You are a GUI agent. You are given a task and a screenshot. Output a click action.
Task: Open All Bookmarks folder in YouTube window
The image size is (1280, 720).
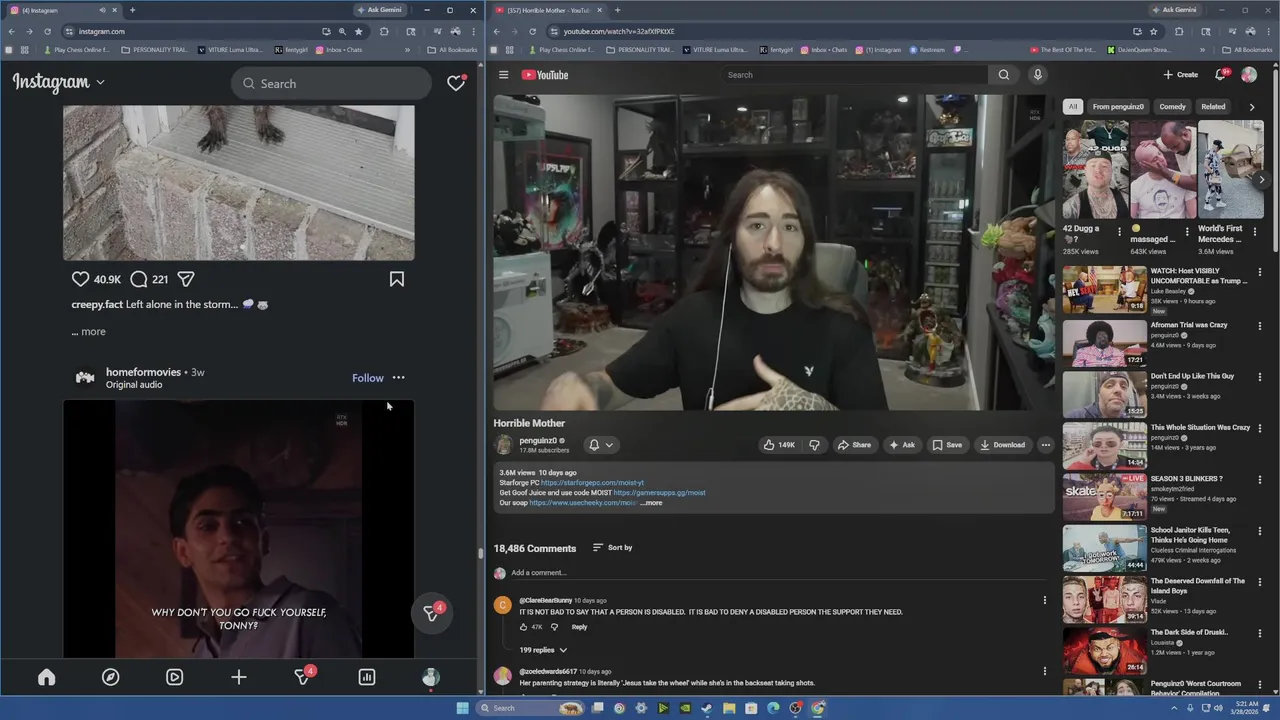(x=1246, y=50)
